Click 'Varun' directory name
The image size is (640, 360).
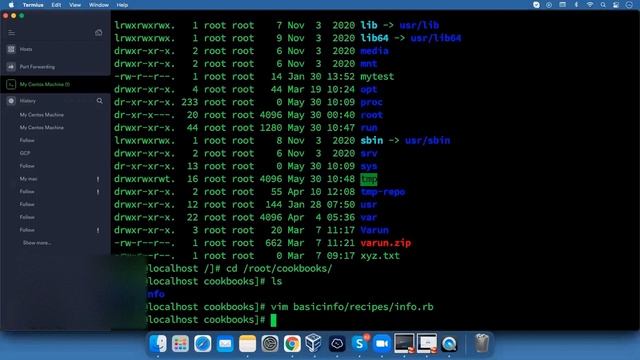click(x=374, y=230)
